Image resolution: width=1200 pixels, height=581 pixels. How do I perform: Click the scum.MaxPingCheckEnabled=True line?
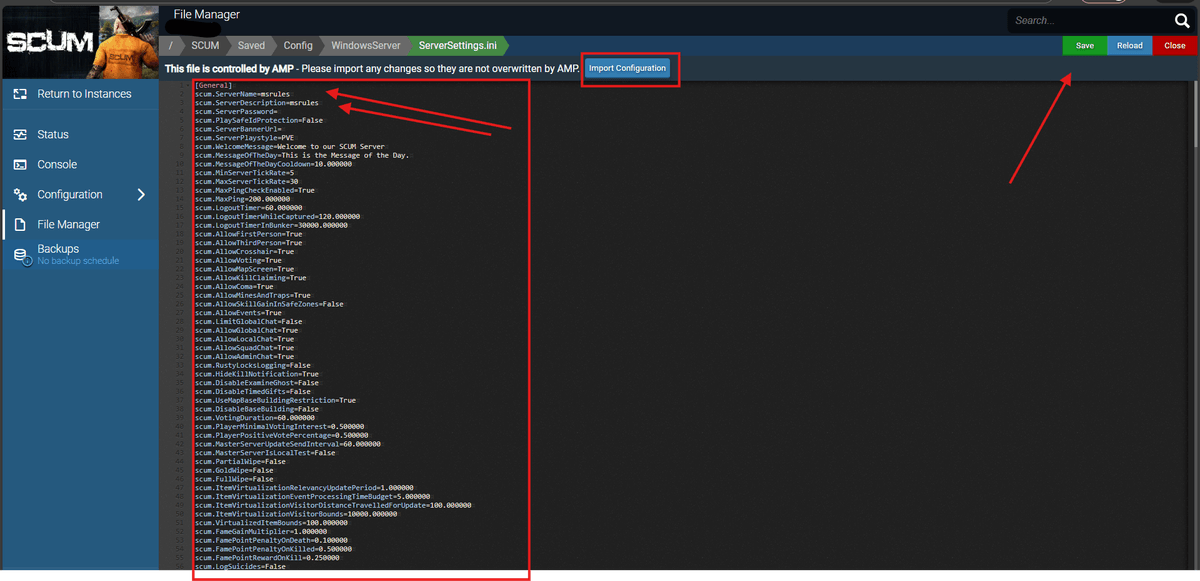(255, 190)
